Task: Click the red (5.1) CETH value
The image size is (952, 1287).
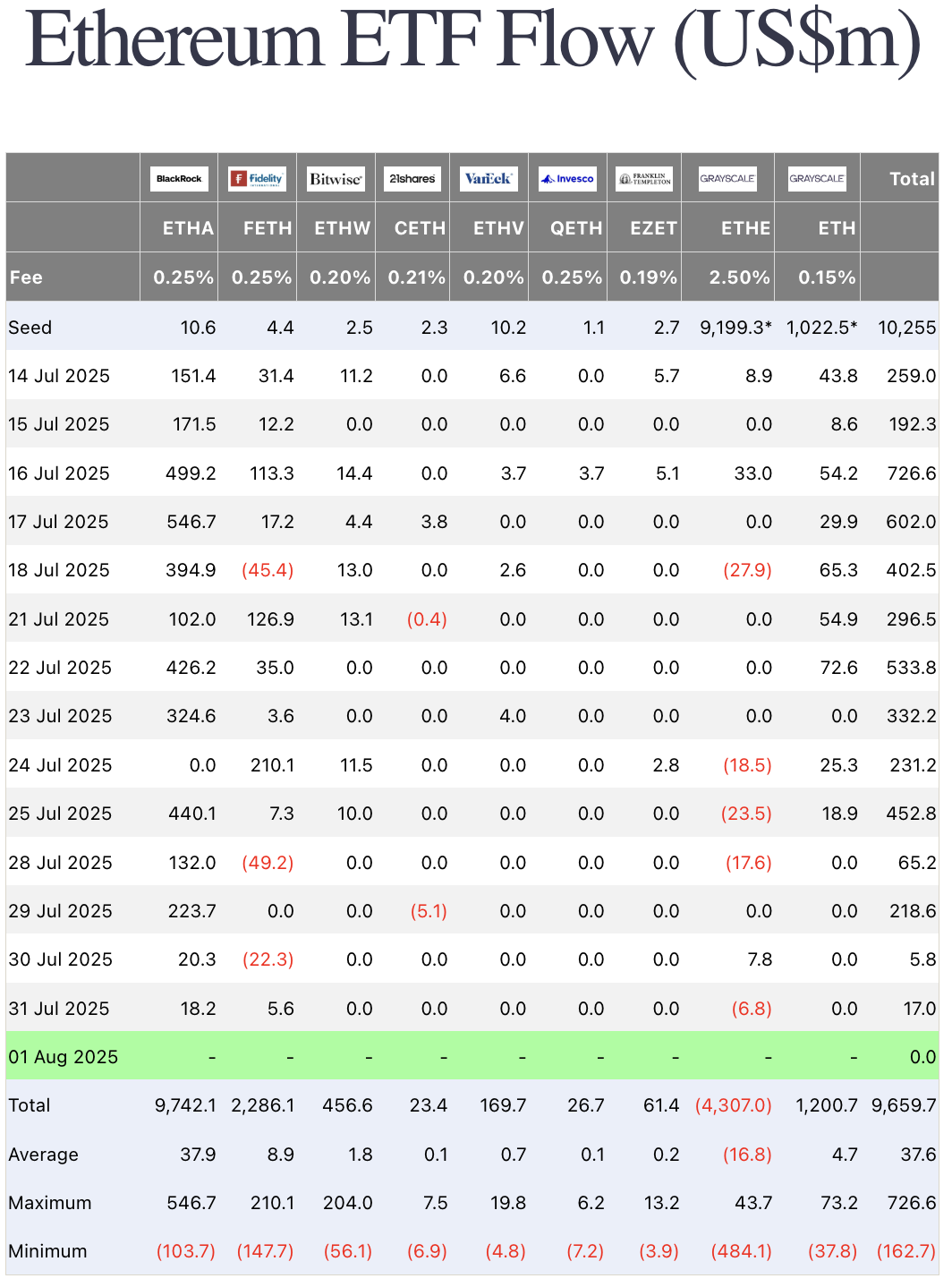Action: (429, 911)
